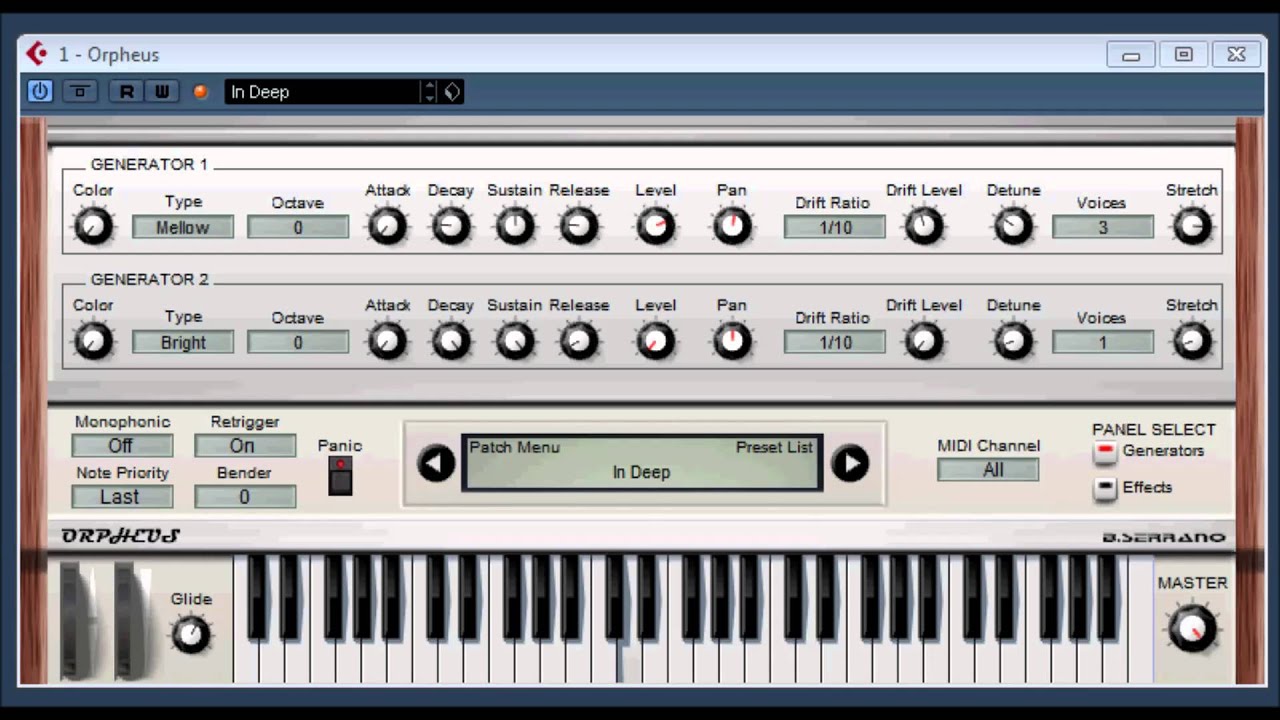Toggle the plugin power/bypass button
Screen dimensions: 1280x720
39,91
